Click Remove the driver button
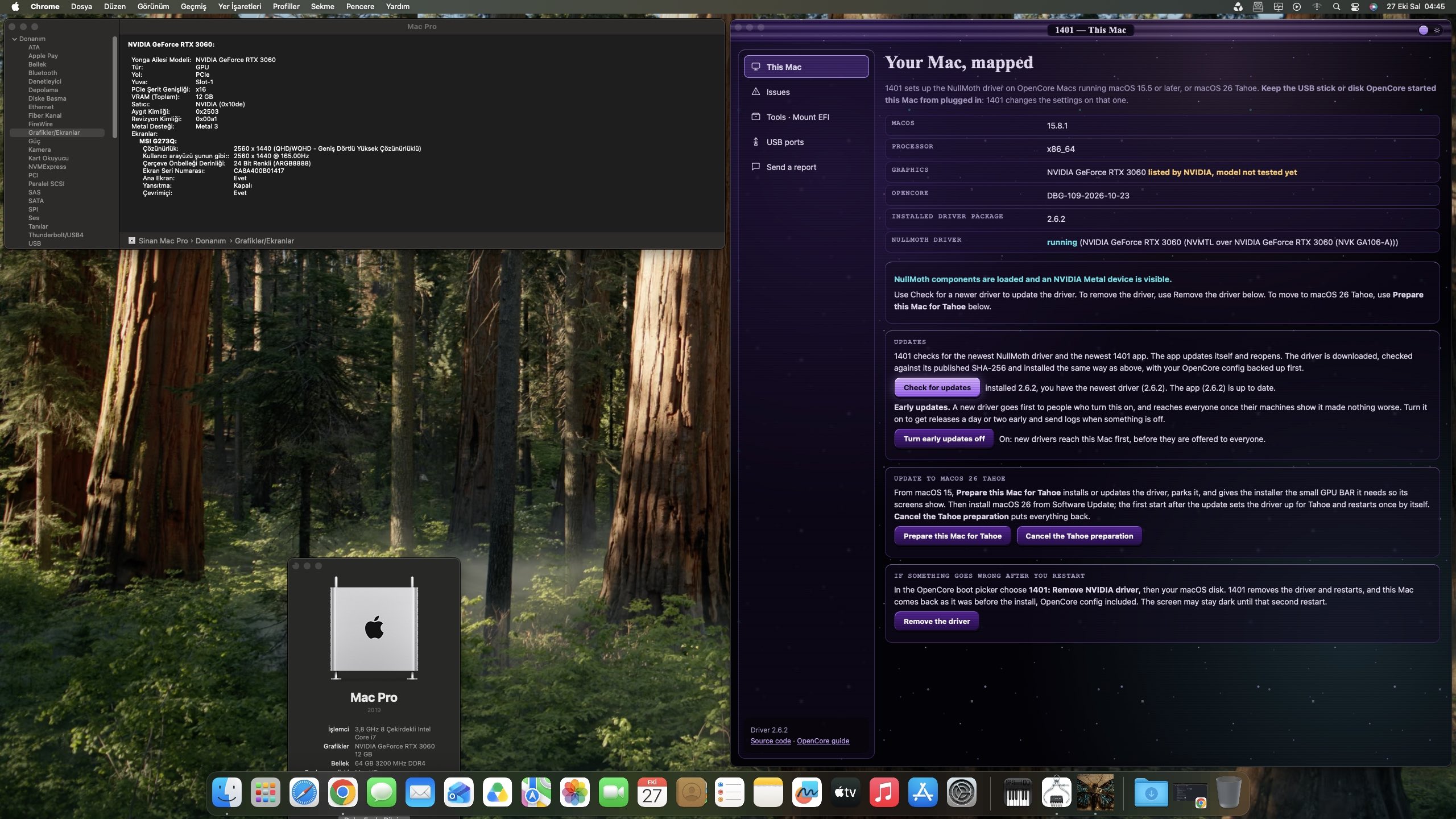The width and height of the screenshot is (1456, 819). 936,621
